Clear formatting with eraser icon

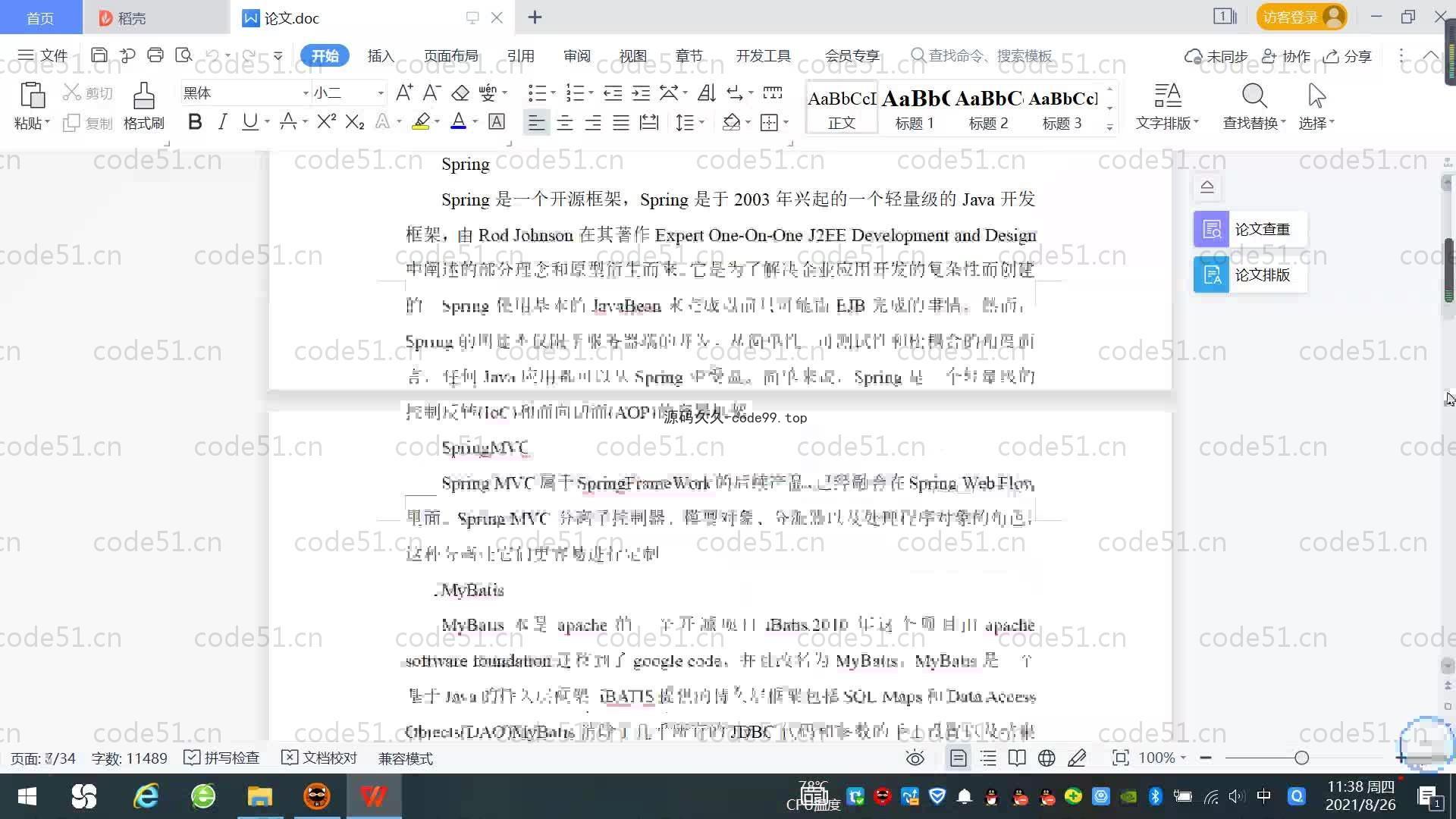460,93
